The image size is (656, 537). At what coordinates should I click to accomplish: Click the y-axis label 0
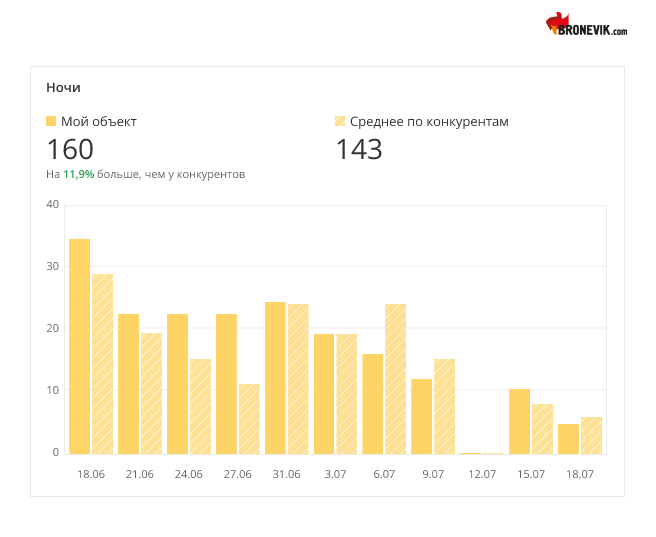click(x=56, y=453)
